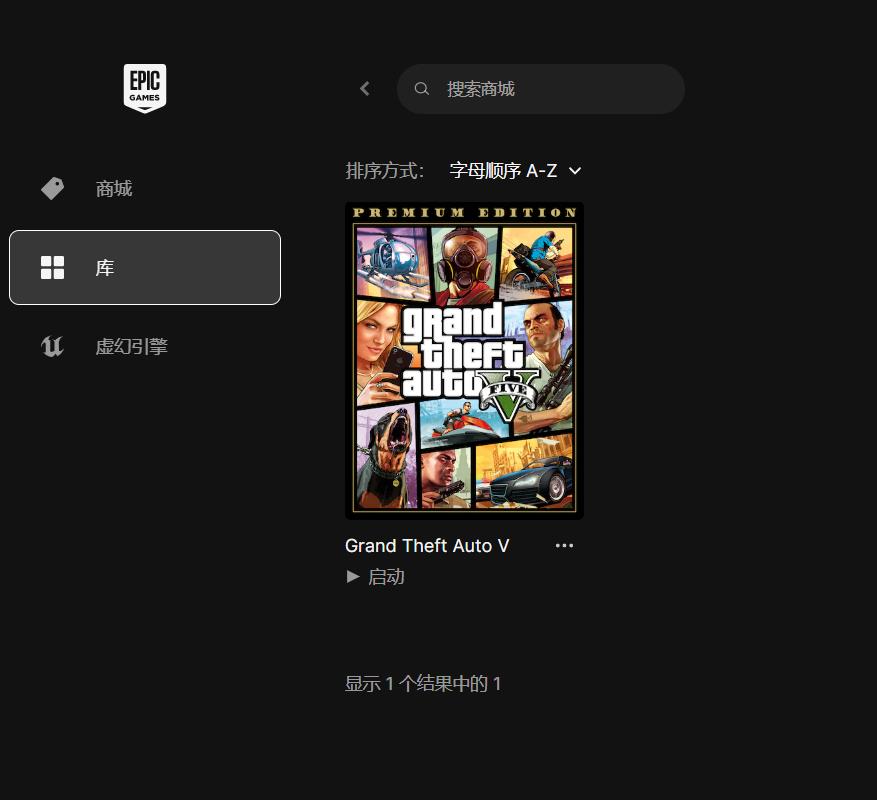
Task: Click the play triangle beside 启动
Action: tap(353, 576)
